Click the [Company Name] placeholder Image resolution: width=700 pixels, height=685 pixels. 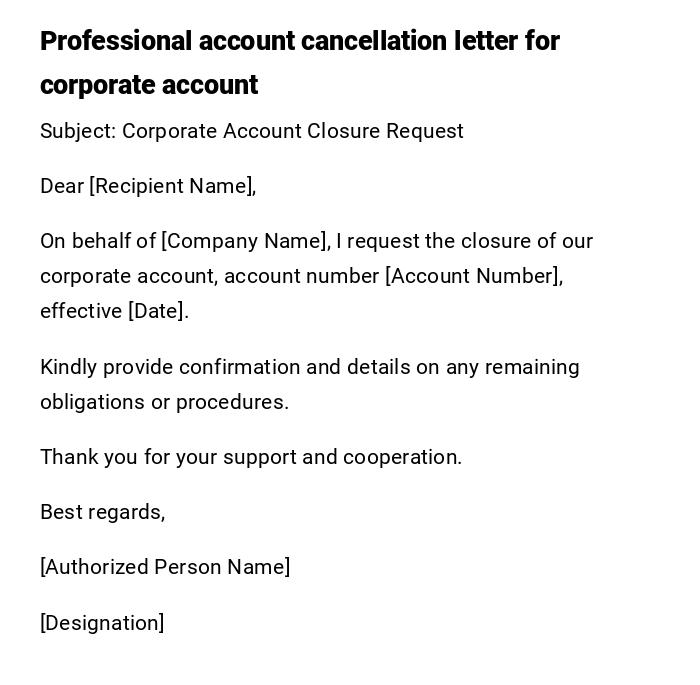click(245, 241)
